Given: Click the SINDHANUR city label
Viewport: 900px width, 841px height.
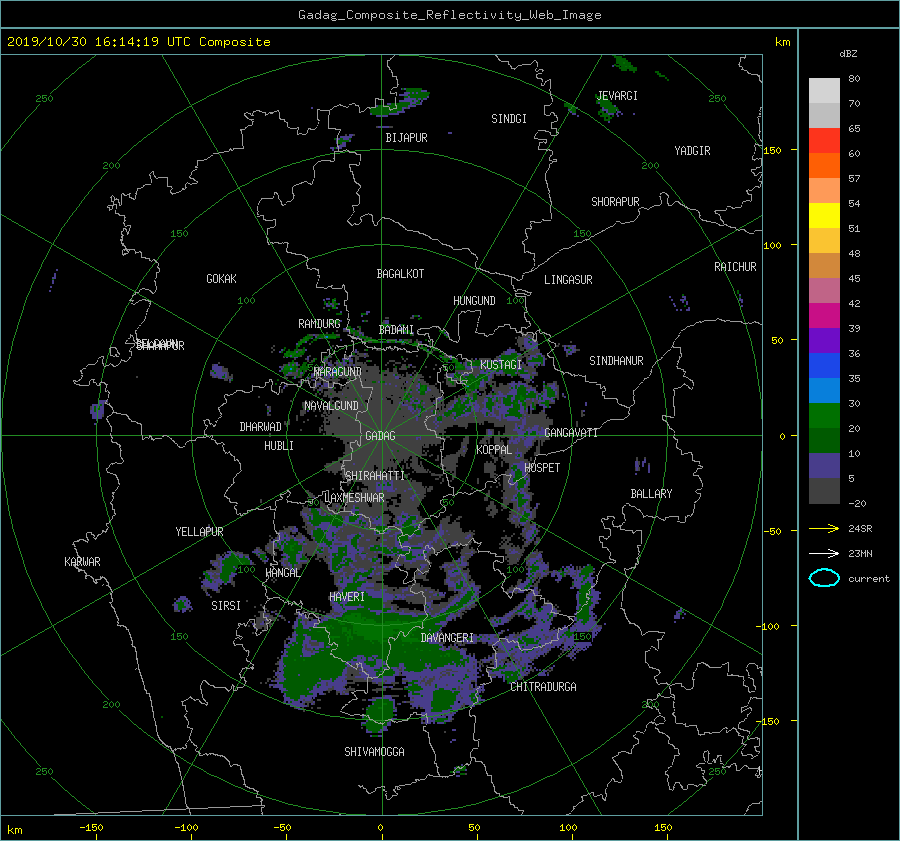Looking at the screenshot, I should pos(616,361).
